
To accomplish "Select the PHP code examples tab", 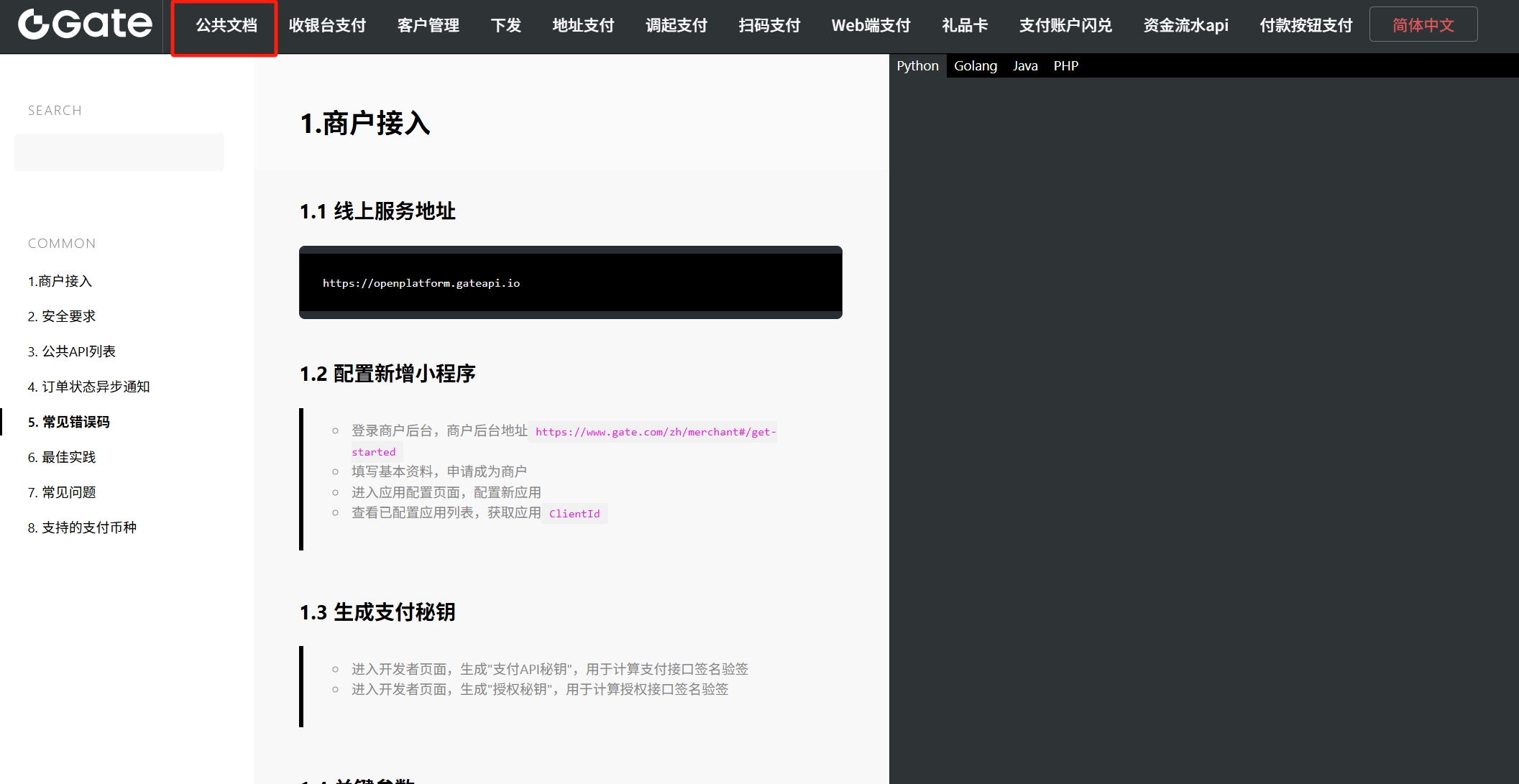I will [x=1066, y=65].
